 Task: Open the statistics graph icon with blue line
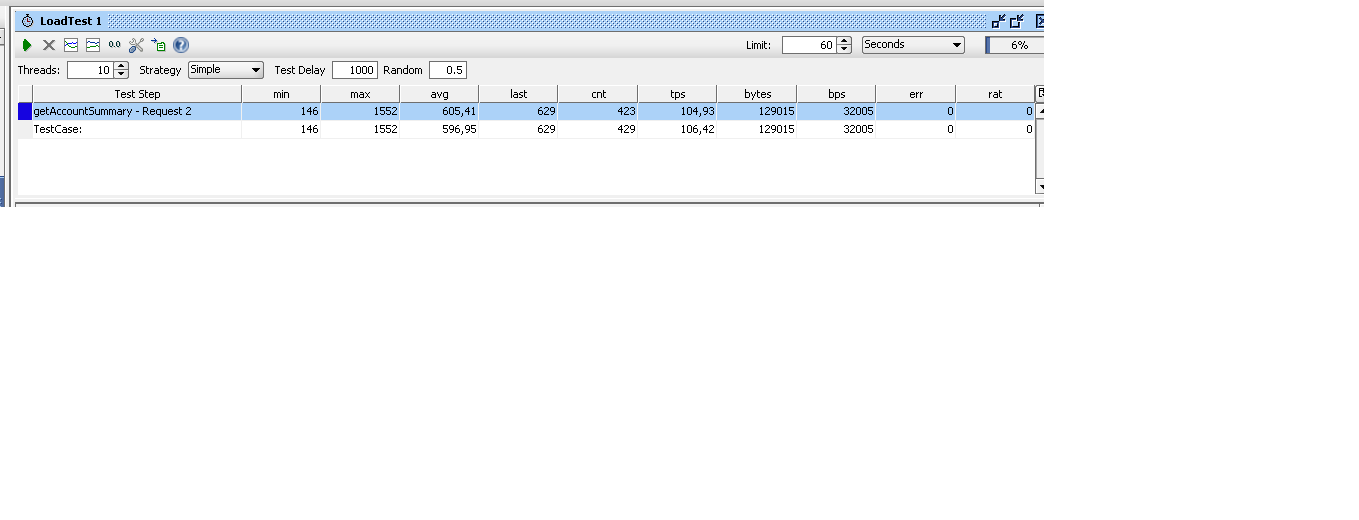pyautogui.click(x=71, y=45)
